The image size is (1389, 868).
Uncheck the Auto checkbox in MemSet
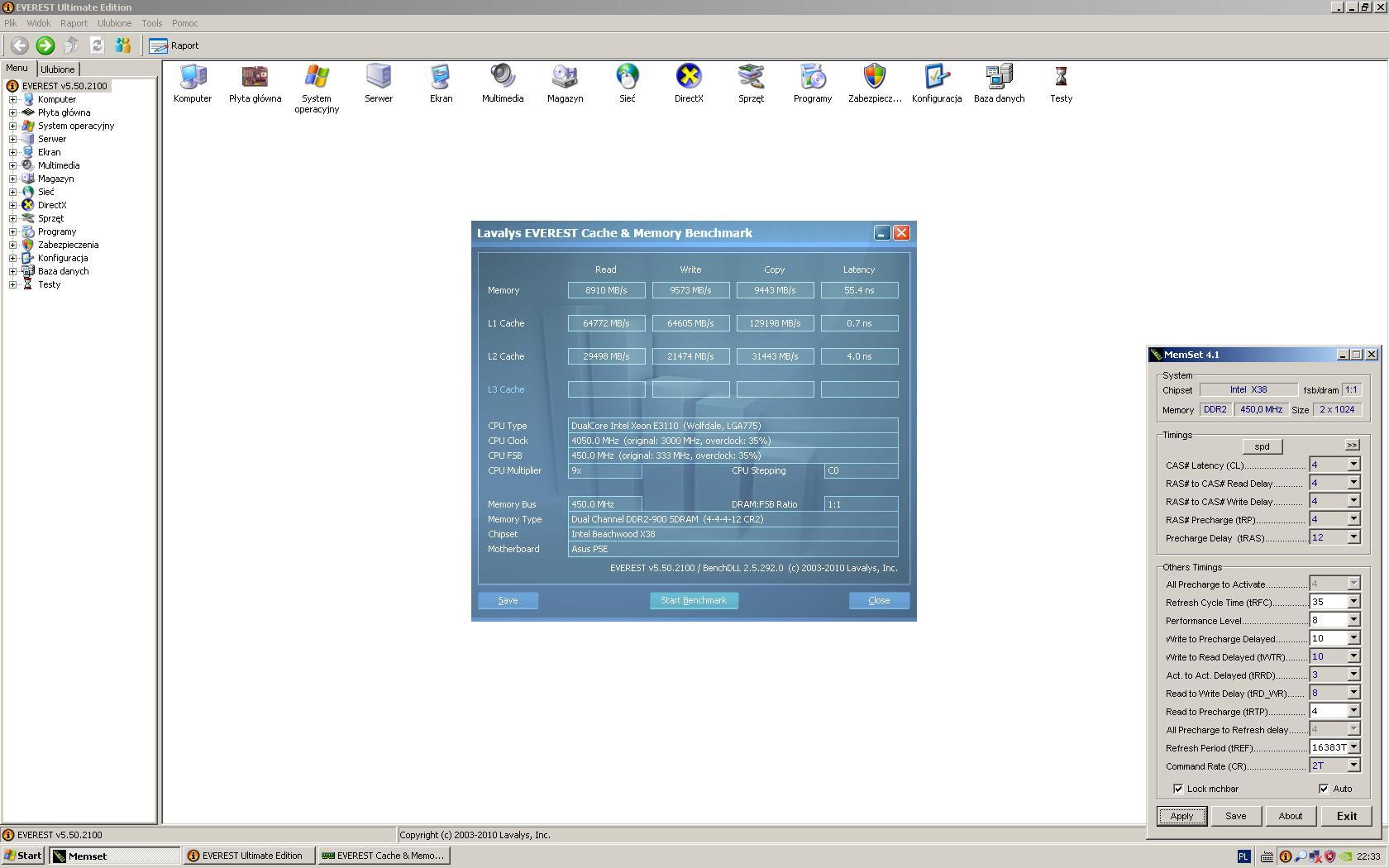(1324, 789)
